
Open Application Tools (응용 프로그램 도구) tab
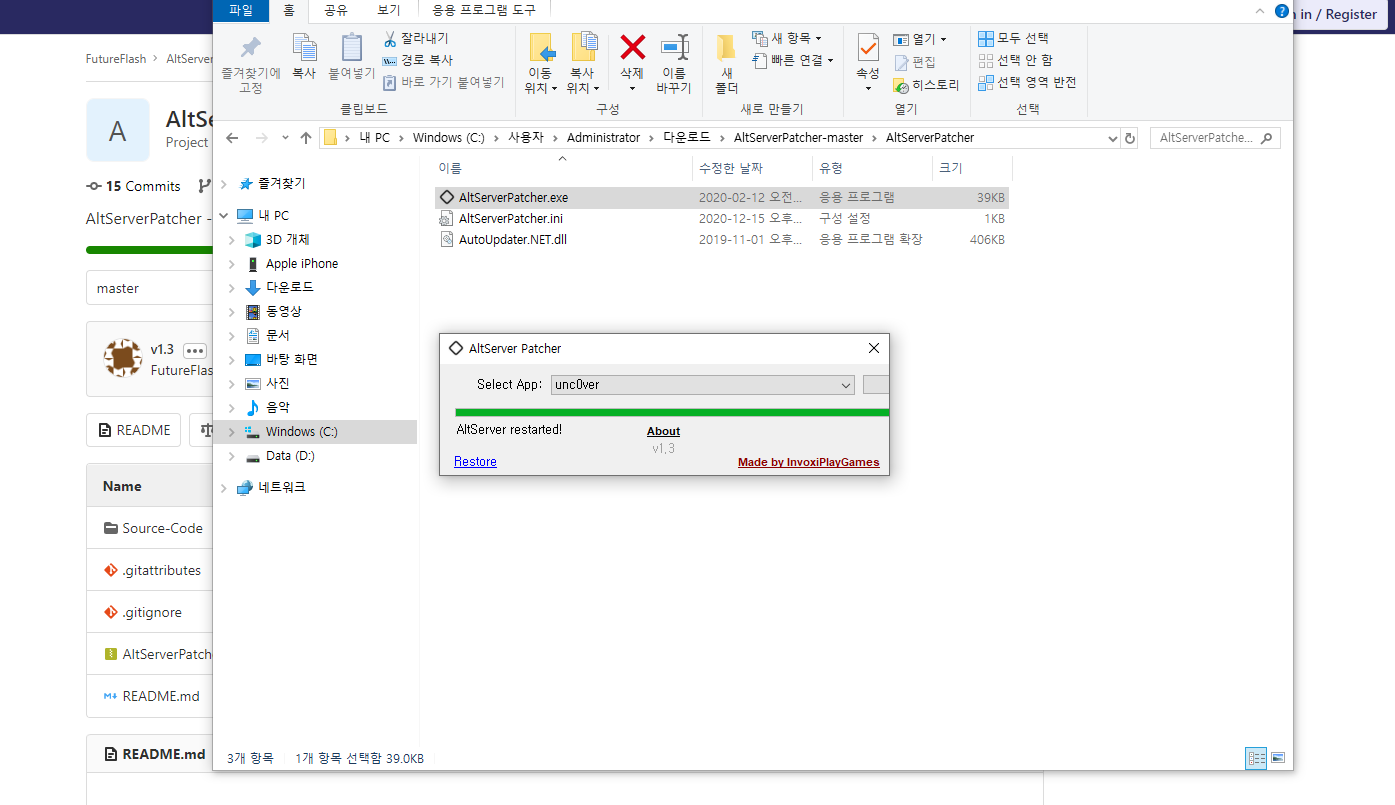click(483, 11)
